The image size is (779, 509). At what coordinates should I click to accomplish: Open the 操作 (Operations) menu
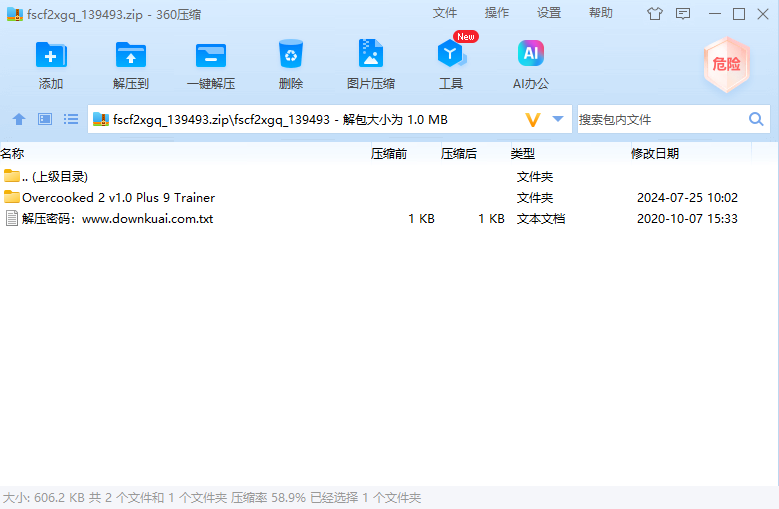pos(497,13)
